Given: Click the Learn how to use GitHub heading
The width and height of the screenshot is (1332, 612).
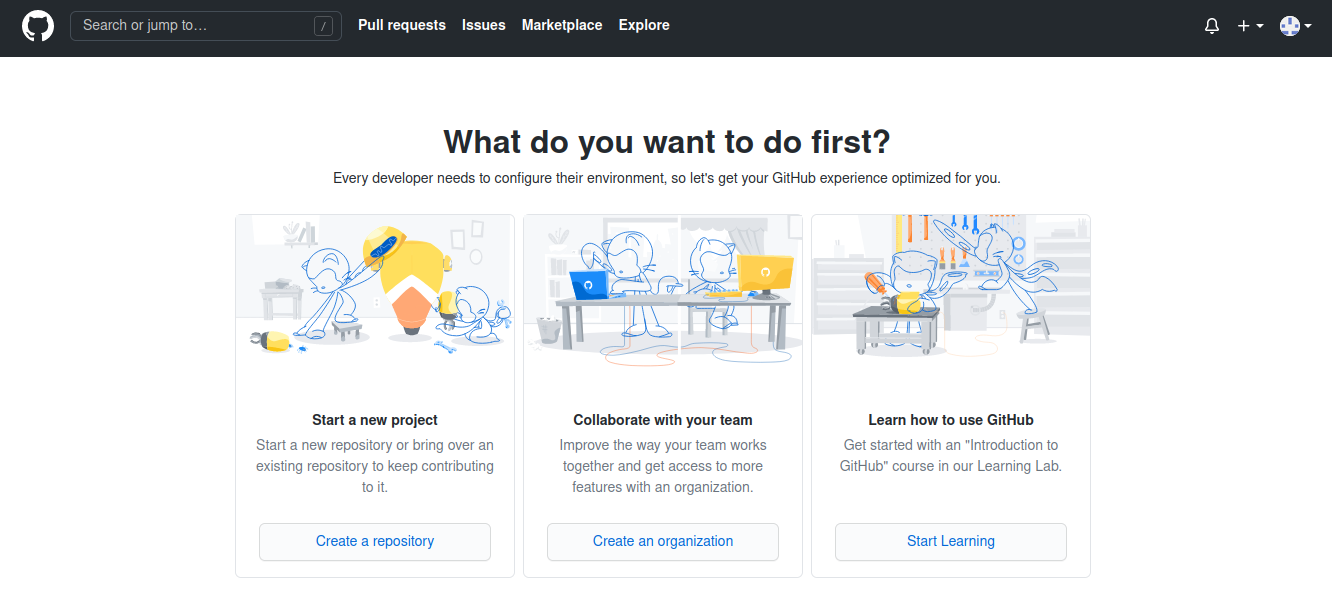Looking at the screenshot, I should (x=951, y=420).
